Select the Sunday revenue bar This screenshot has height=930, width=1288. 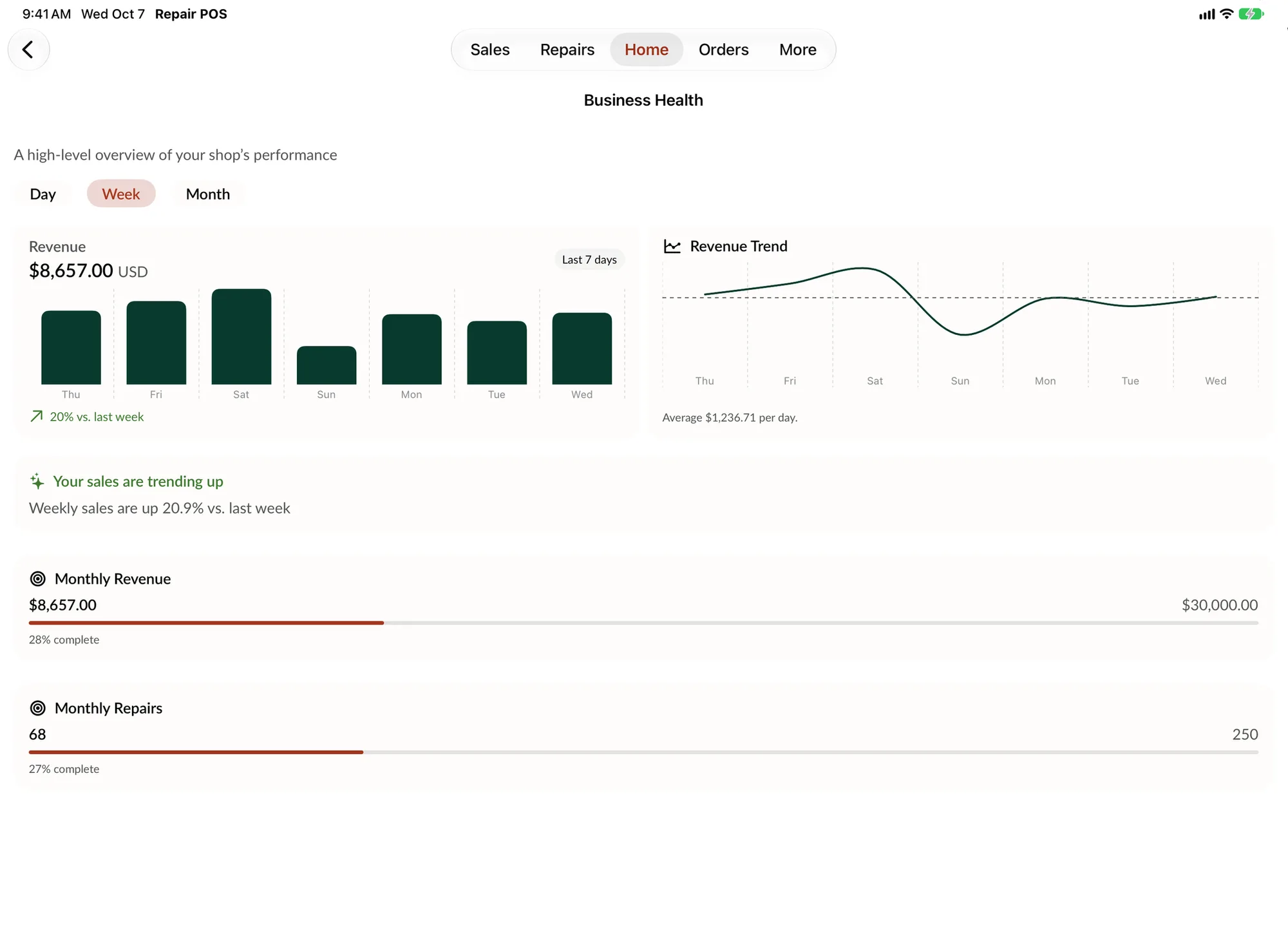pyautogui.click(x=327, y=365)
